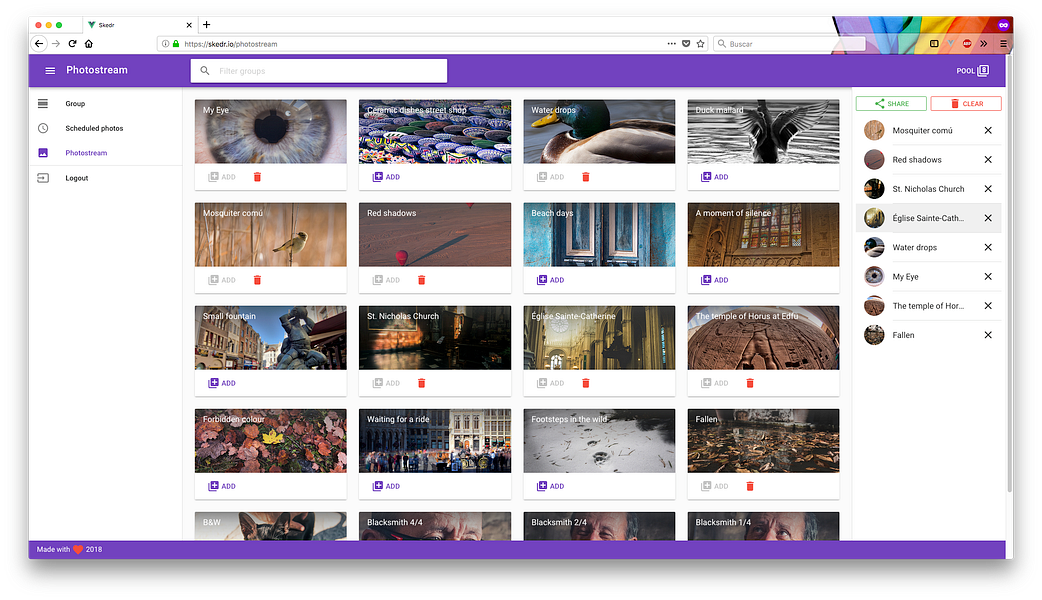Add Beach days to pool

tap(550, 280)
